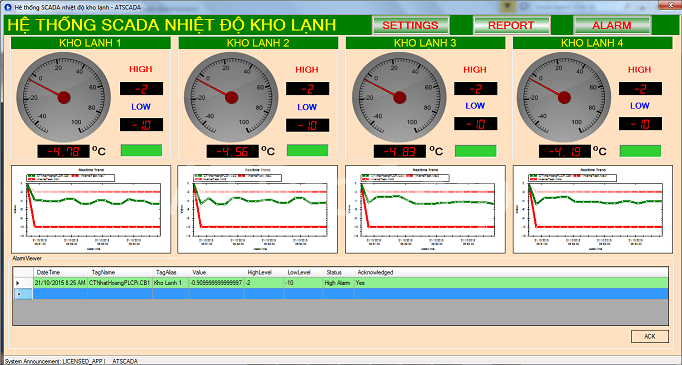Select Kho Lạnh 2 LOW setpoint display
682x365 pixels.
(x=308, y=125)
